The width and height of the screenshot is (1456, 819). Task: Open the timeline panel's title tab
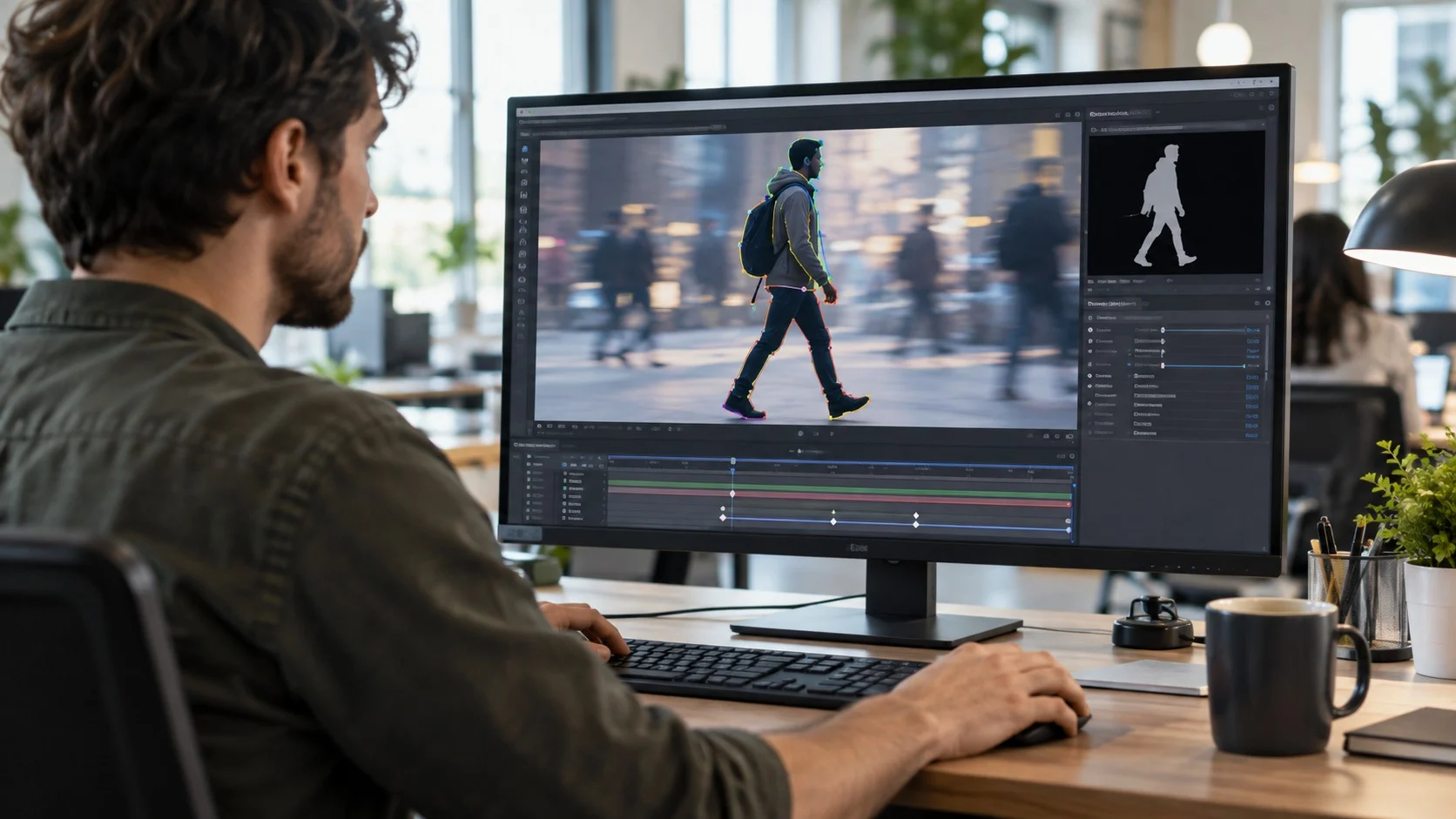(536, 446)
